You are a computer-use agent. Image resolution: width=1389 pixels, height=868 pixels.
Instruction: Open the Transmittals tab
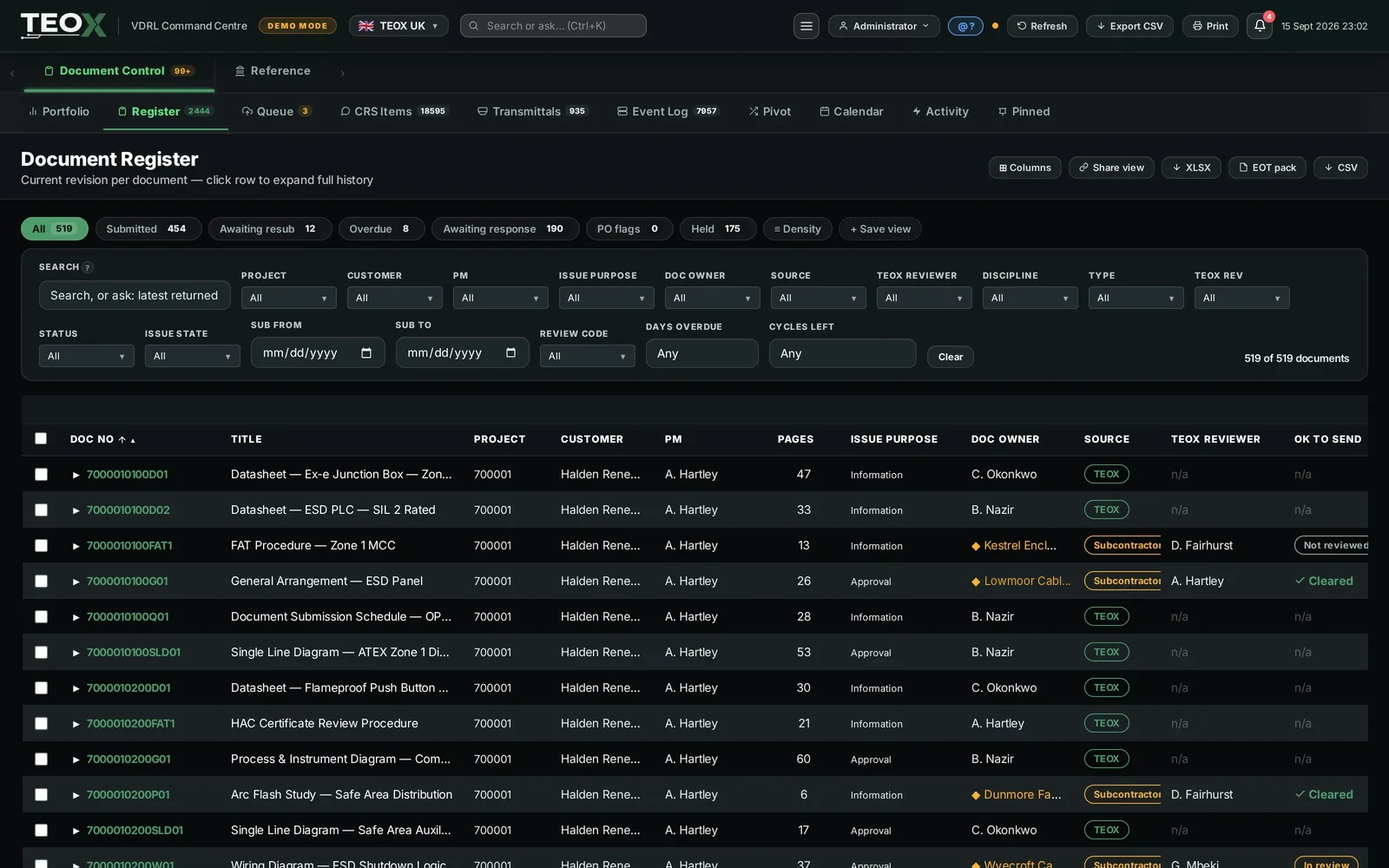(531, 111)
